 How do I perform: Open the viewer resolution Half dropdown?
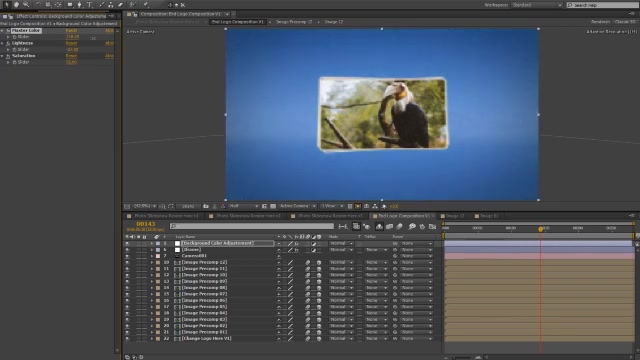click(244, 206)
